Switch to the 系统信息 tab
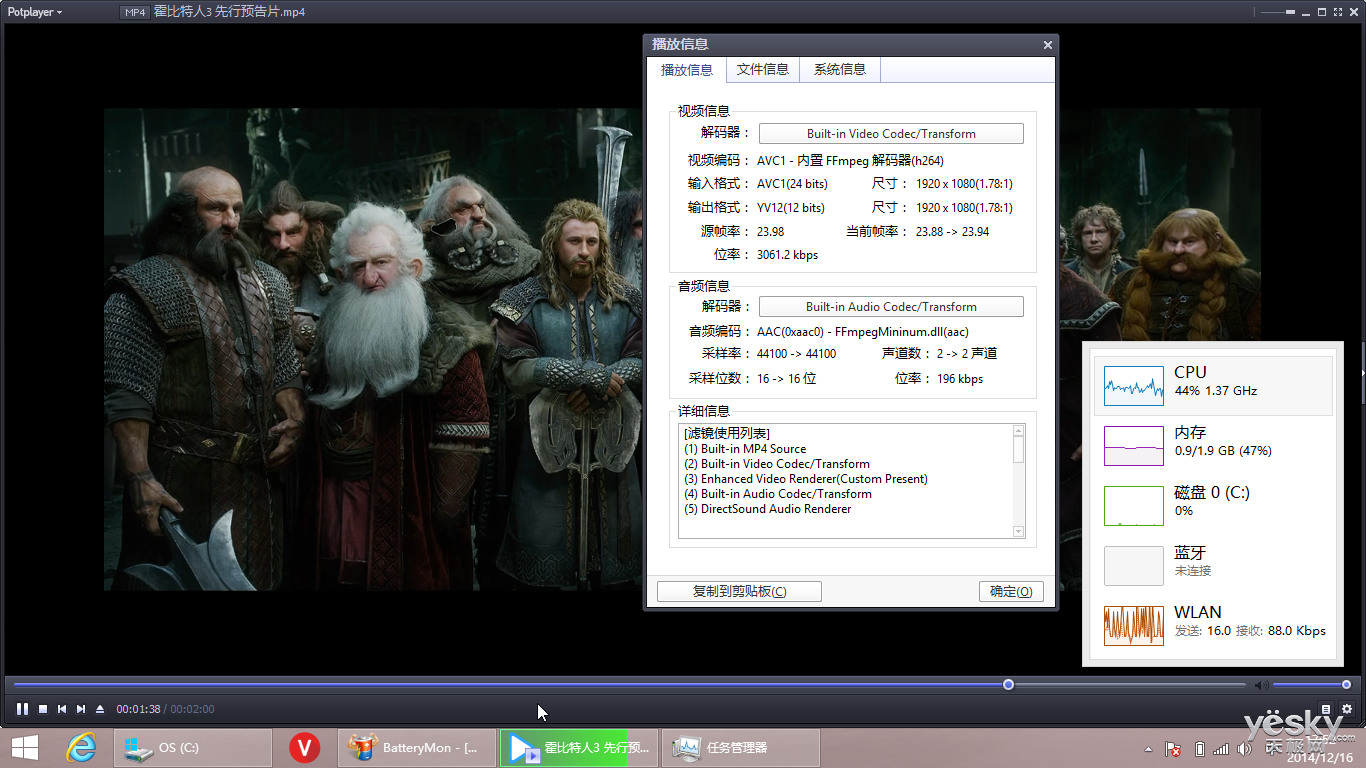The width and height of the screenshot is (1366, 768). tap(840, 69)
